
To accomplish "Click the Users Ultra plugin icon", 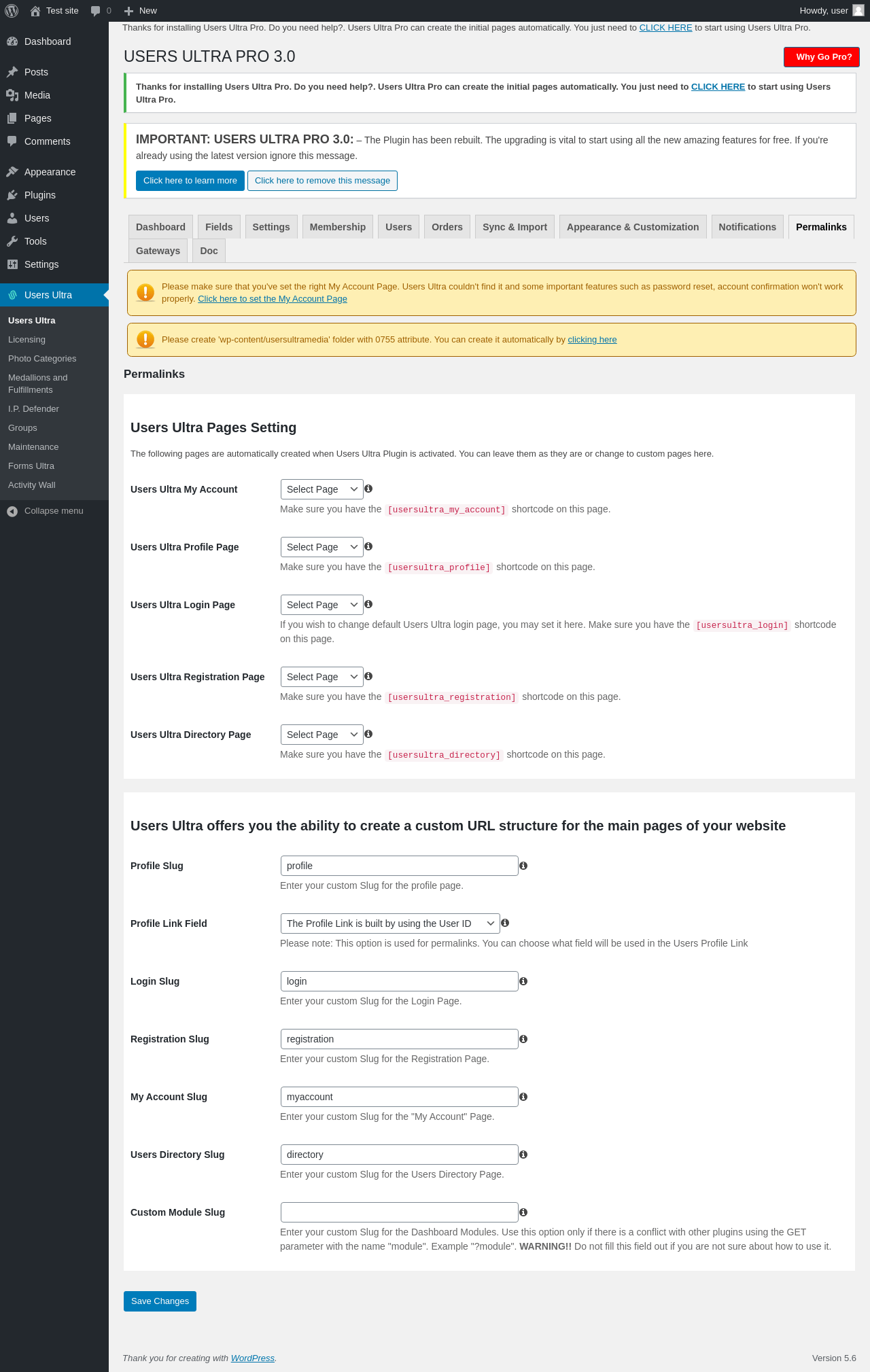I will click(x=12, y=295).
